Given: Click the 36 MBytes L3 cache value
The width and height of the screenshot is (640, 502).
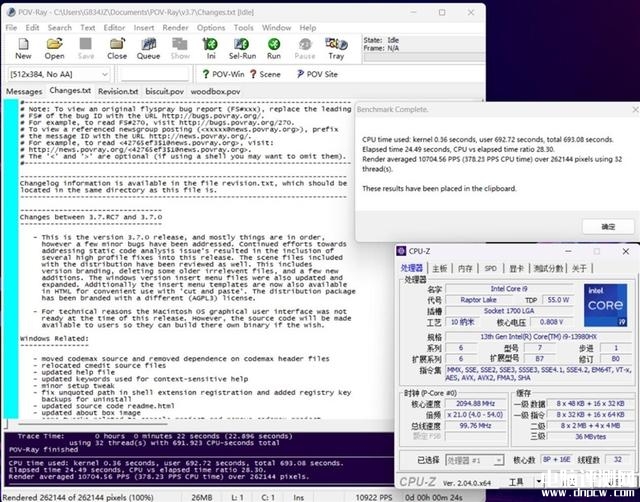Looking at the screenshot, I should coord(590,437).
